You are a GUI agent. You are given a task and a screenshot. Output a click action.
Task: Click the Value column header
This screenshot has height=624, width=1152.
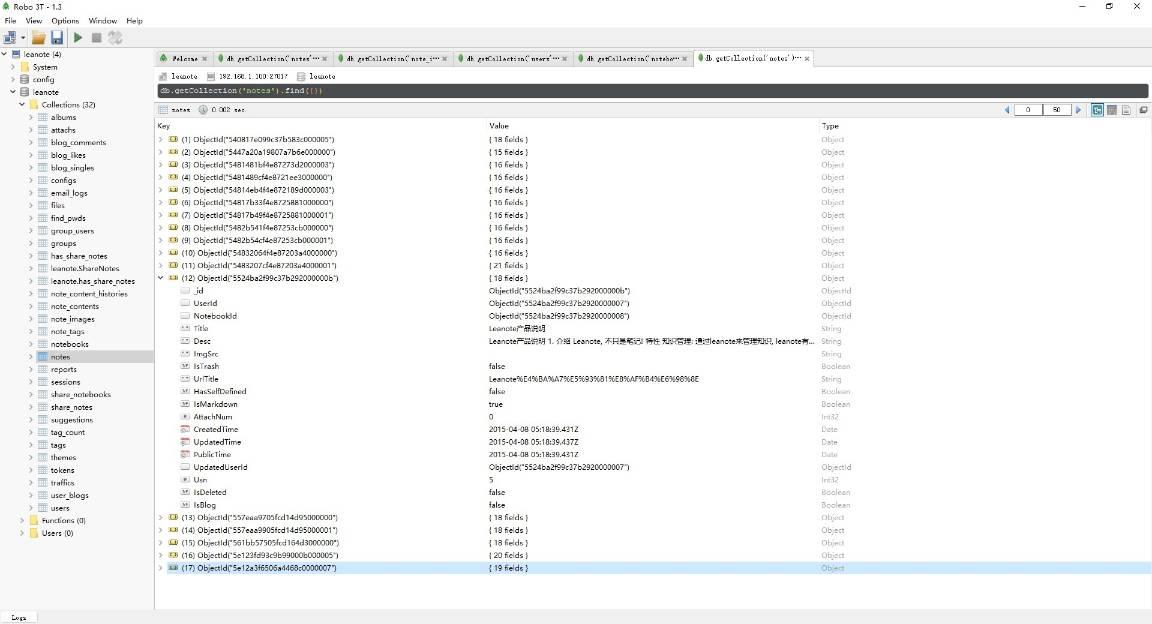[499, 126]
